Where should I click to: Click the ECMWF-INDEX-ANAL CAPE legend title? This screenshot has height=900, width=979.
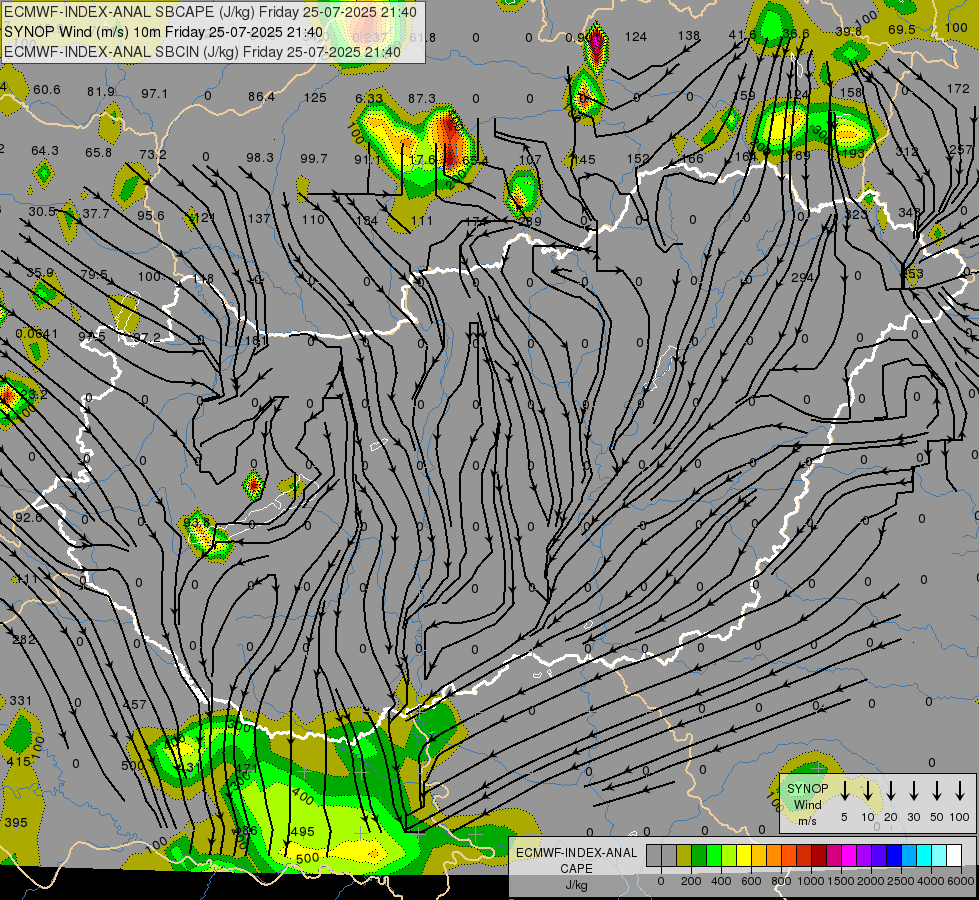click(x=576, y=861)
